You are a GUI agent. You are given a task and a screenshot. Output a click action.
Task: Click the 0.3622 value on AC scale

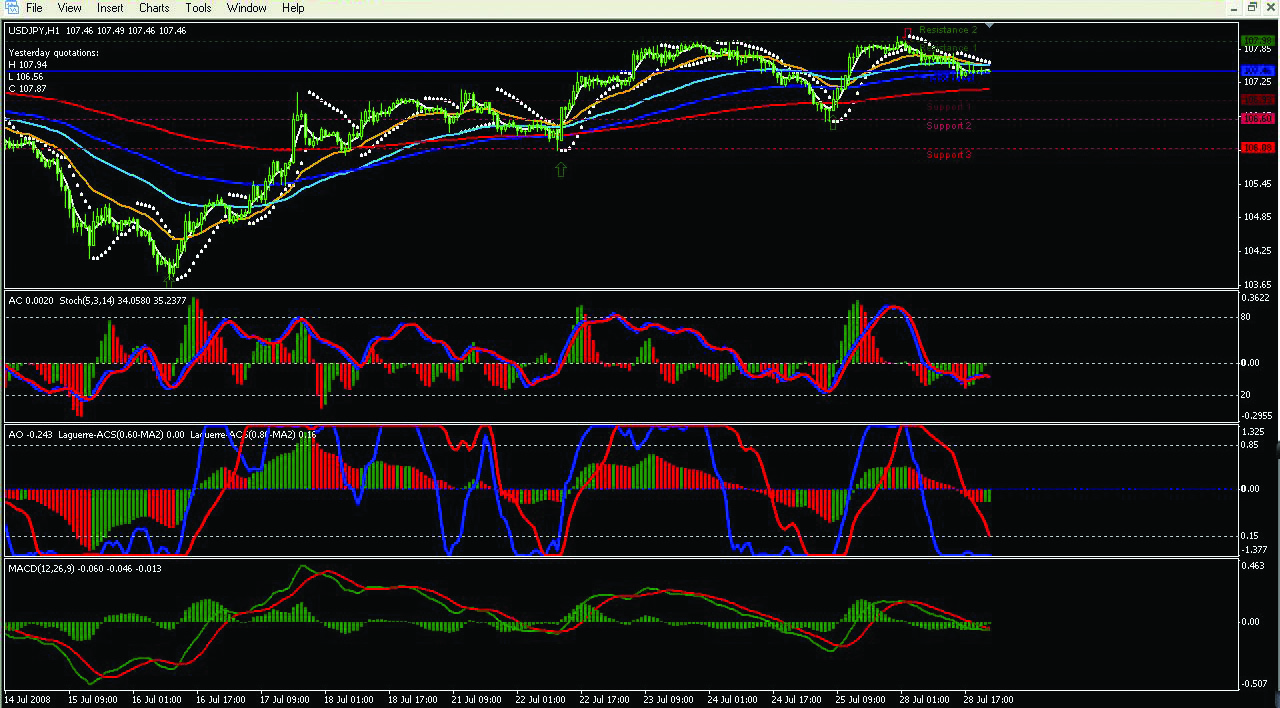pyautogui.click(x=1257, y=298)
